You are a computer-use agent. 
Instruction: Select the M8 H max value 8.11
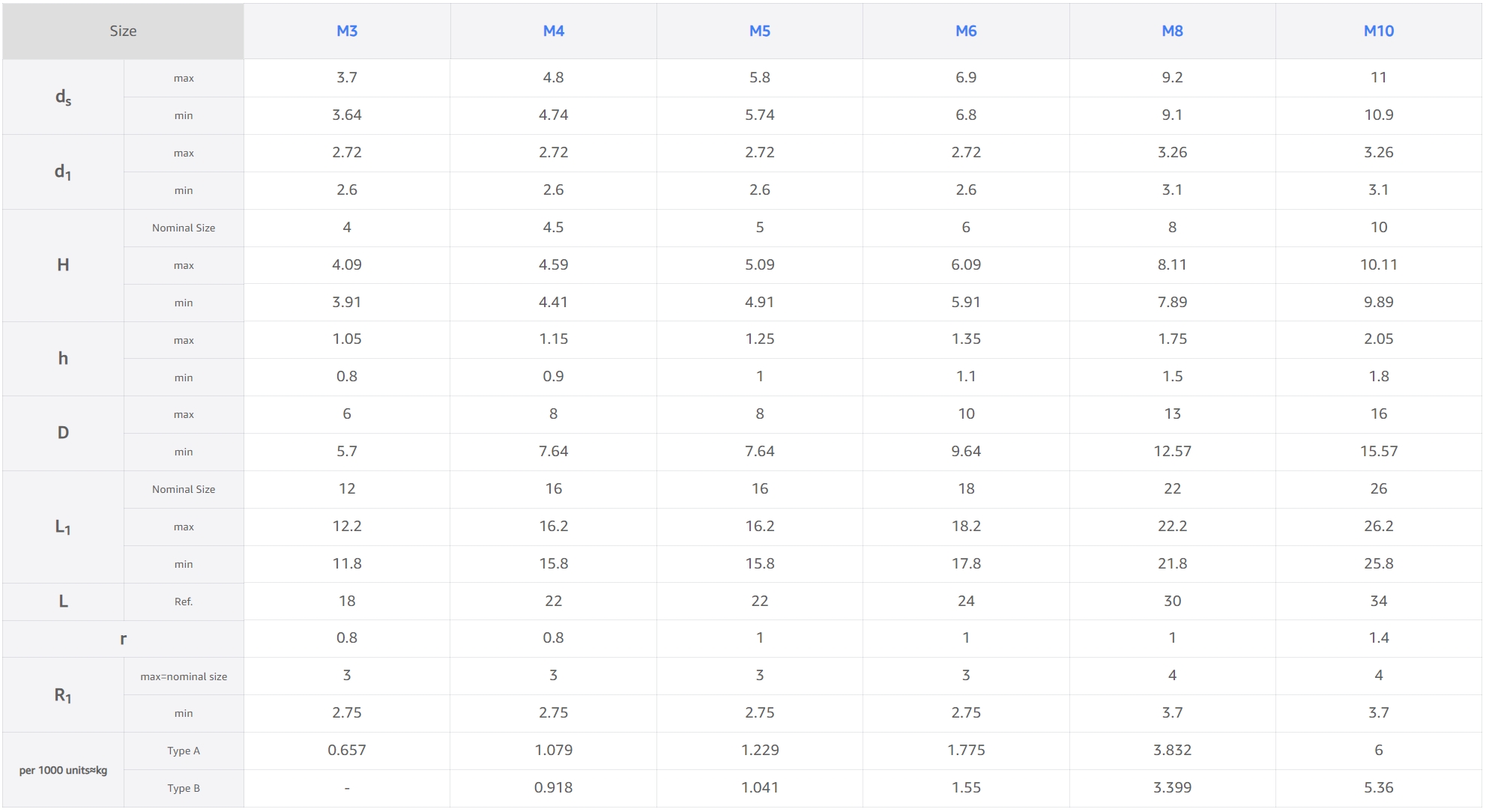[1172, 264]
